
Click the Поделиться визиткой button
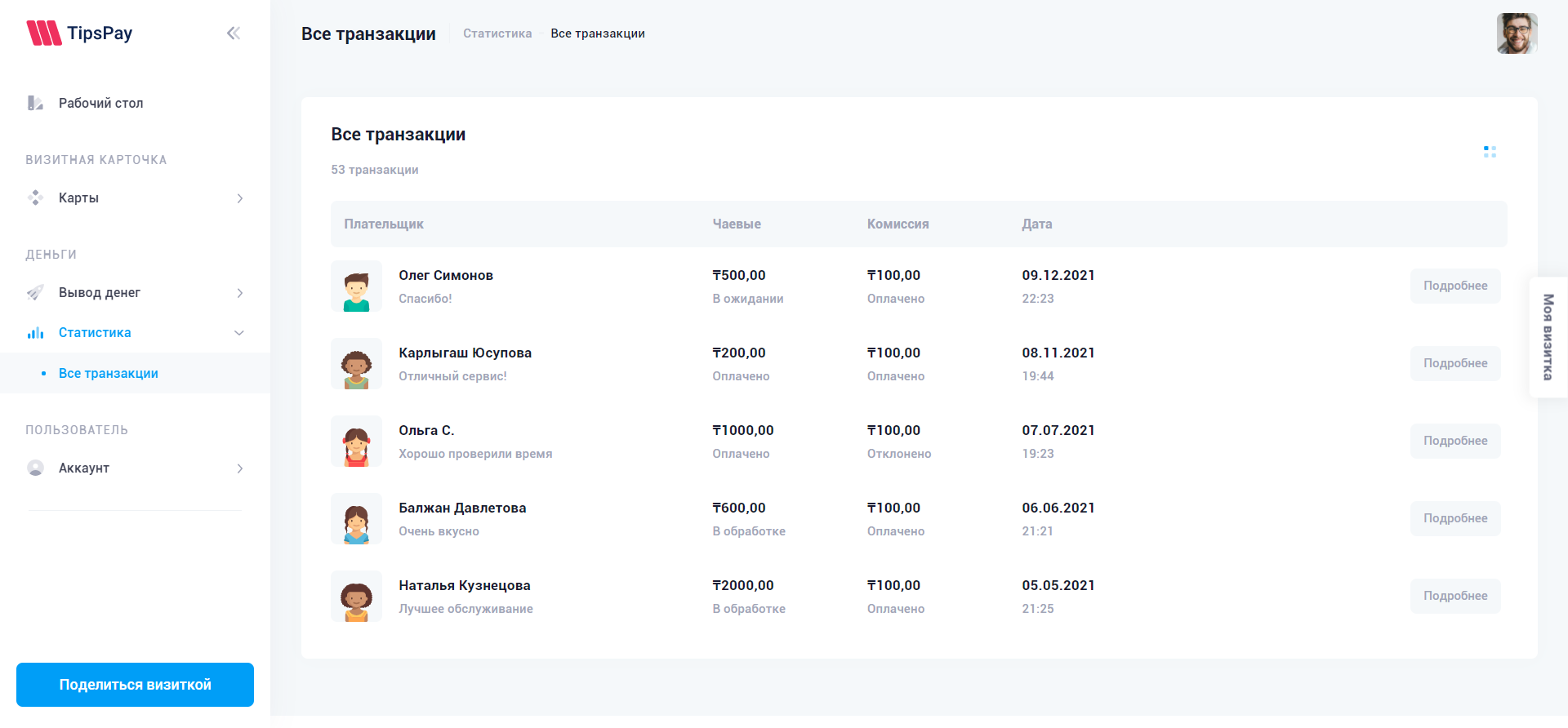pos(135,685)
